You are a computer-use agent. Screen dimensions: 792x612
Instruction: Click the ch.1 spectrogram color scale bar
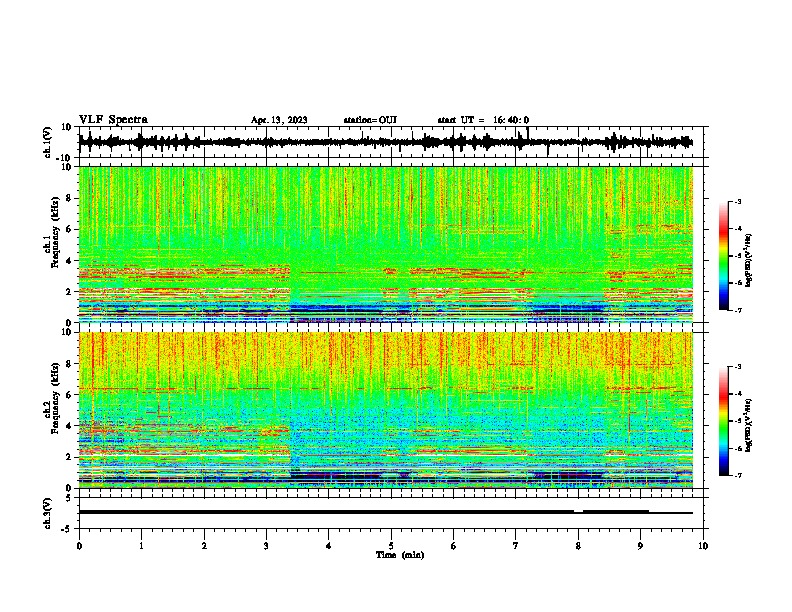[723, 256]
